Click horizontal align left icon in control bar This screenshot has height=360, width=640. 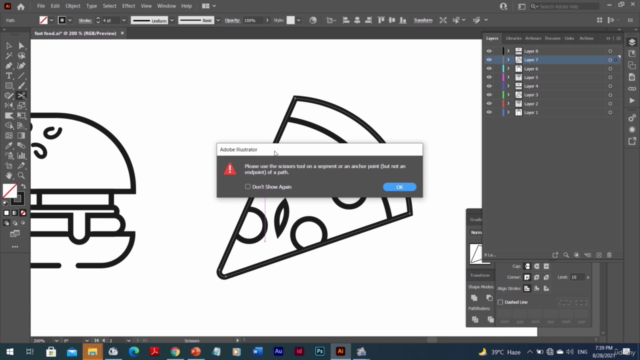(x=346, y=20)
